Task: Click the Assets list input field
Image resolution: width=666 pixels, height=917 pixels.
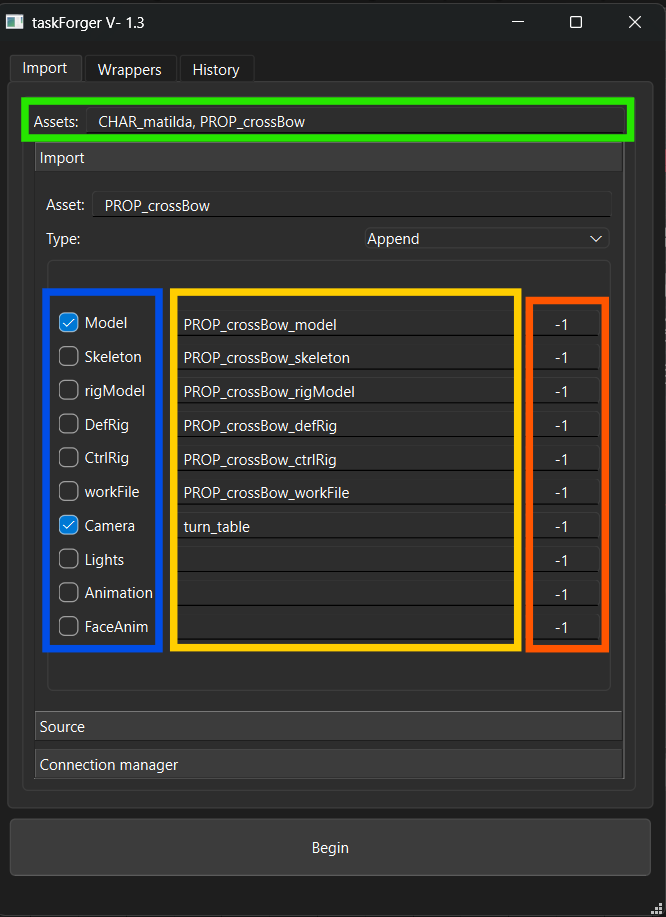Action: coord(355,121)
